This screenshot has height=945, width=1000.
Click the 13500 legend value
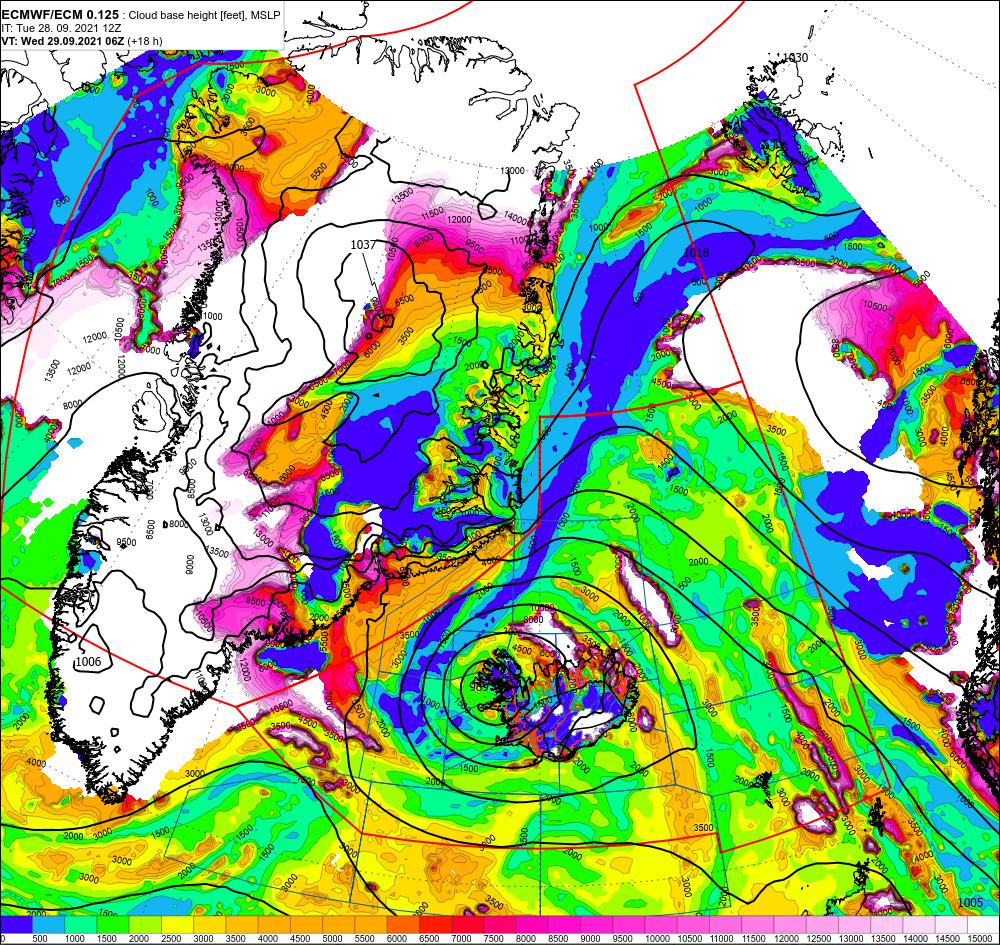tap(883, 939)
